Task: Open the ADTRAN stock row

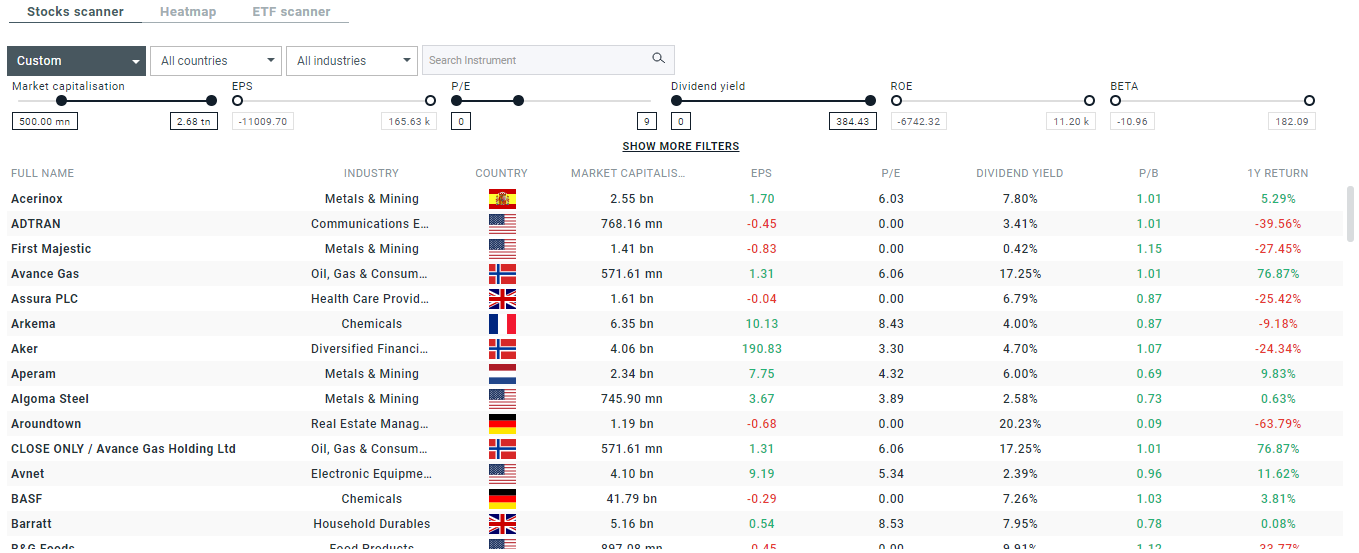Action: click(x=676, y=224)
